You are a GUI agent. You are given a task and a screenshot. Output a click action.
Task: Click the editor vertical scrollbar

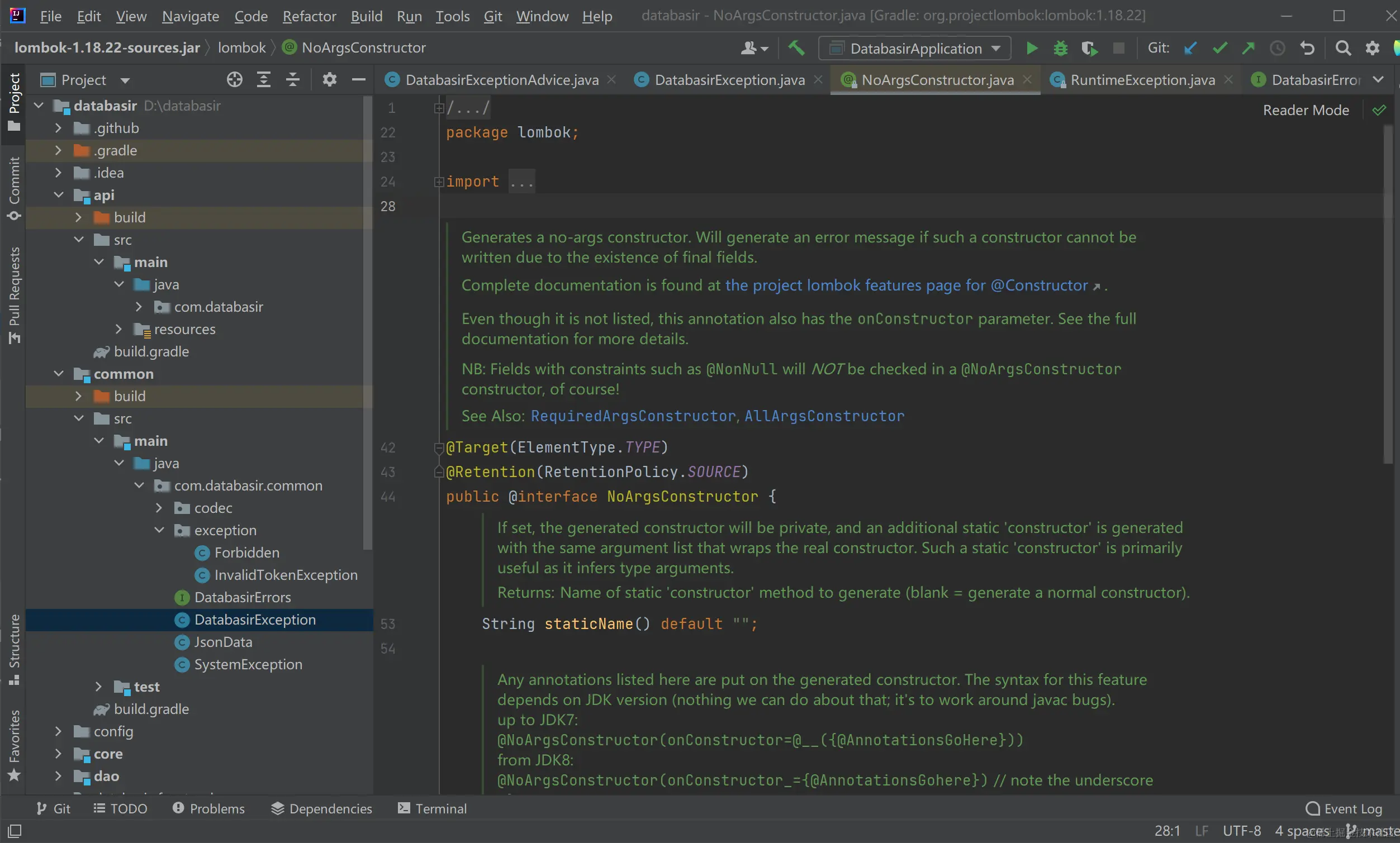pyautogui.click(x=1388, y=296)
